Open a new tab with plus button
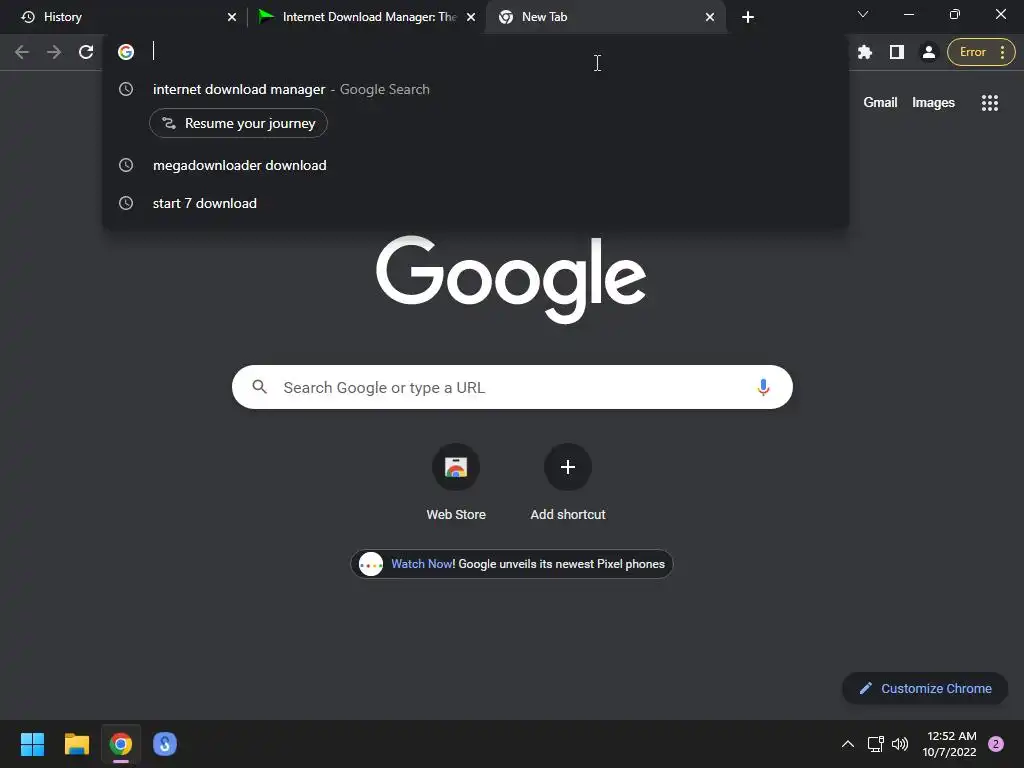Screen dimensions: 1024x768 click(748, 17)
